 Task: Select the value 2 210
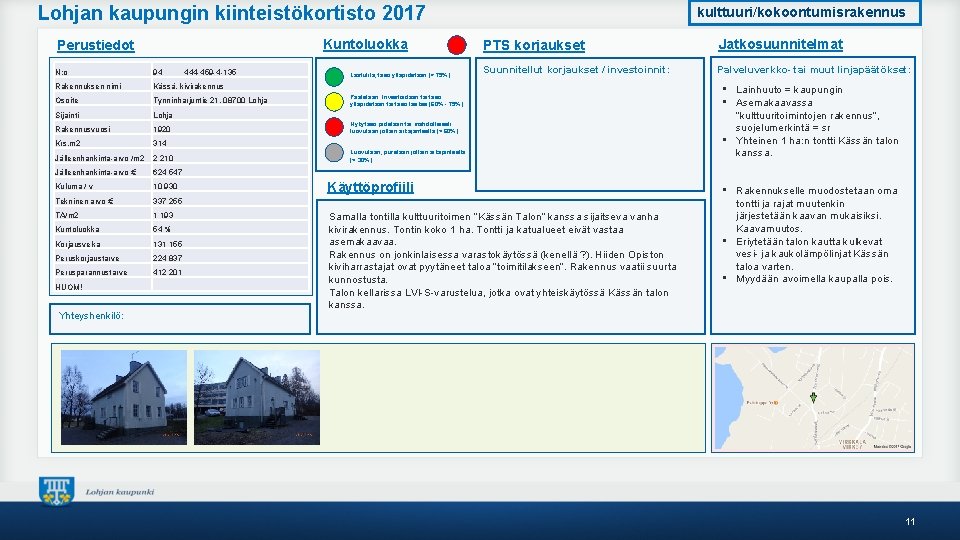click(163, 158)
